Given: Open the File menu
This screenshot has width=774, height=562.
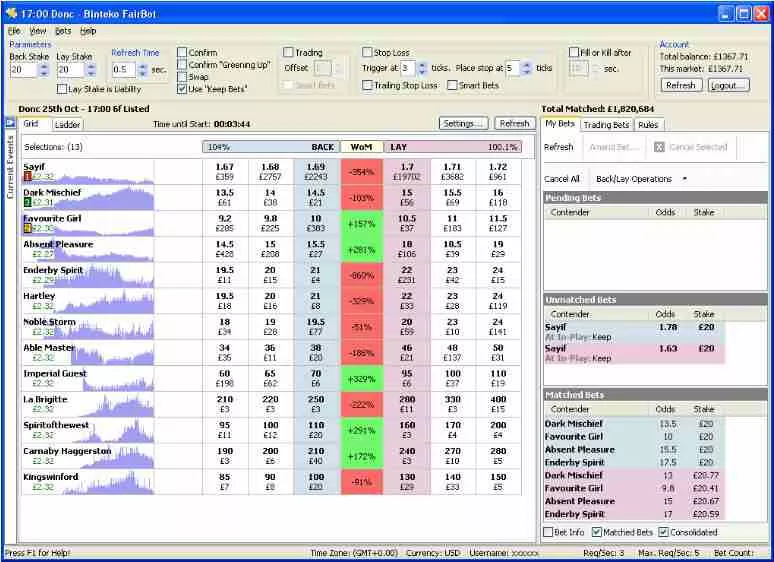Looking at the screenshot, I should coord(14,31).
